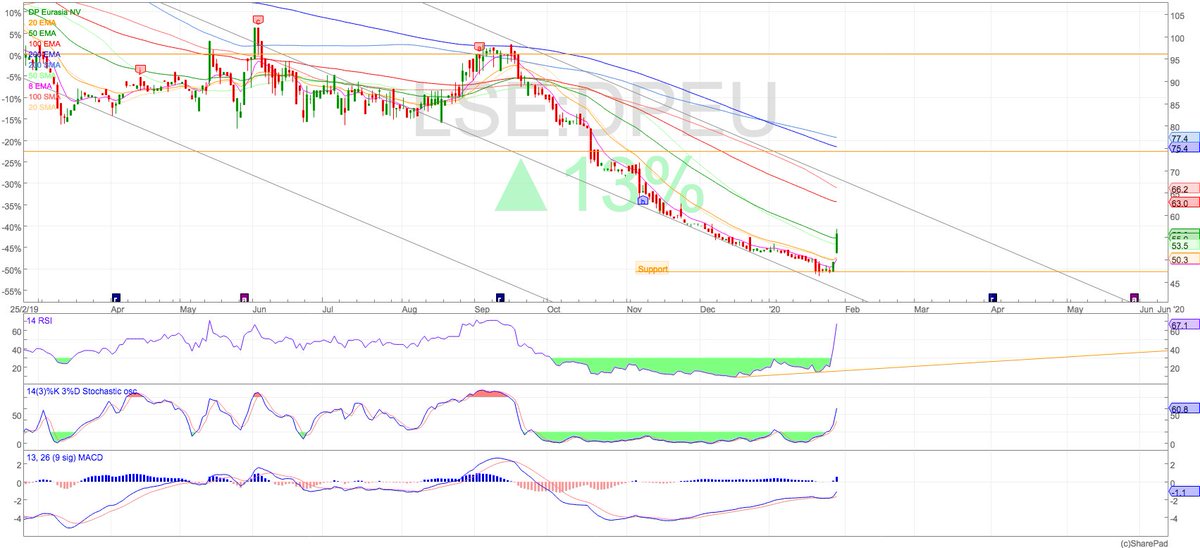Select the 100 EMA legend entry
The image size is (1200, 548).
click(x=43, y=45)
